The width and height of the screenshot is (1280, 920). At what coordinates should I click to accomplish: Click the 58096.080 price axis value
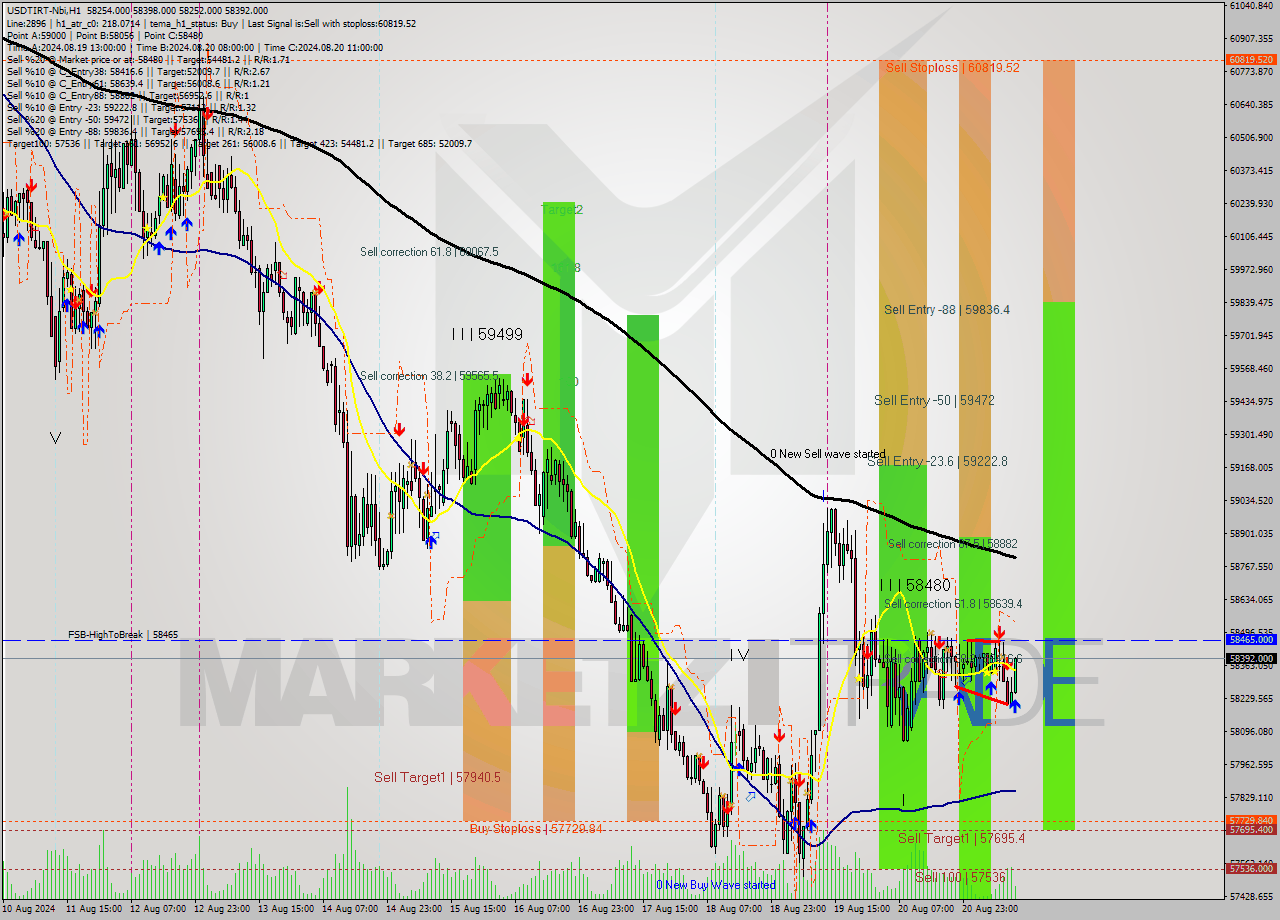(1251, 731)
